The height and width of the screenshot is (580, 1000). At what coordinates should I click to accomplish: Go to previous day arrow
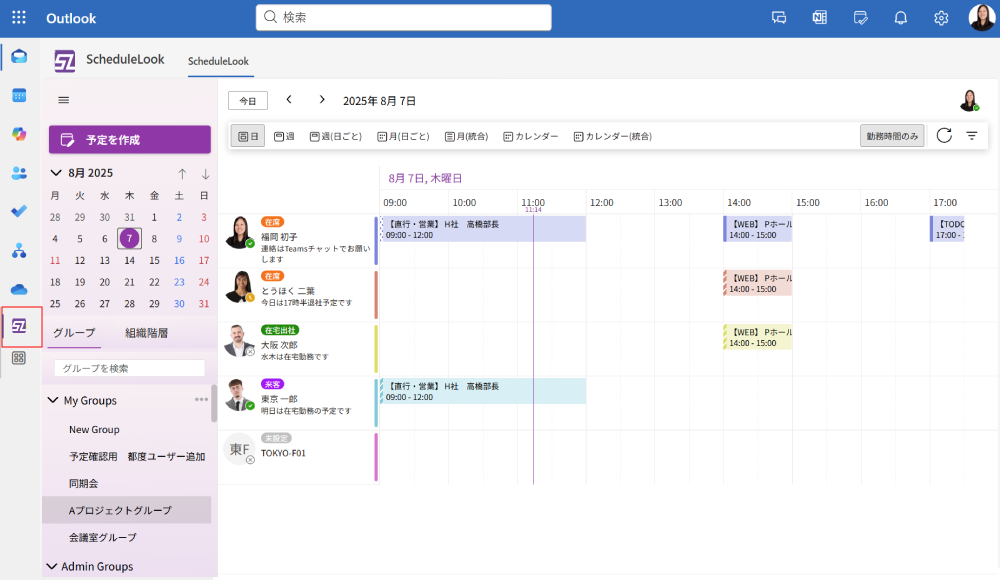click(289, 100)
